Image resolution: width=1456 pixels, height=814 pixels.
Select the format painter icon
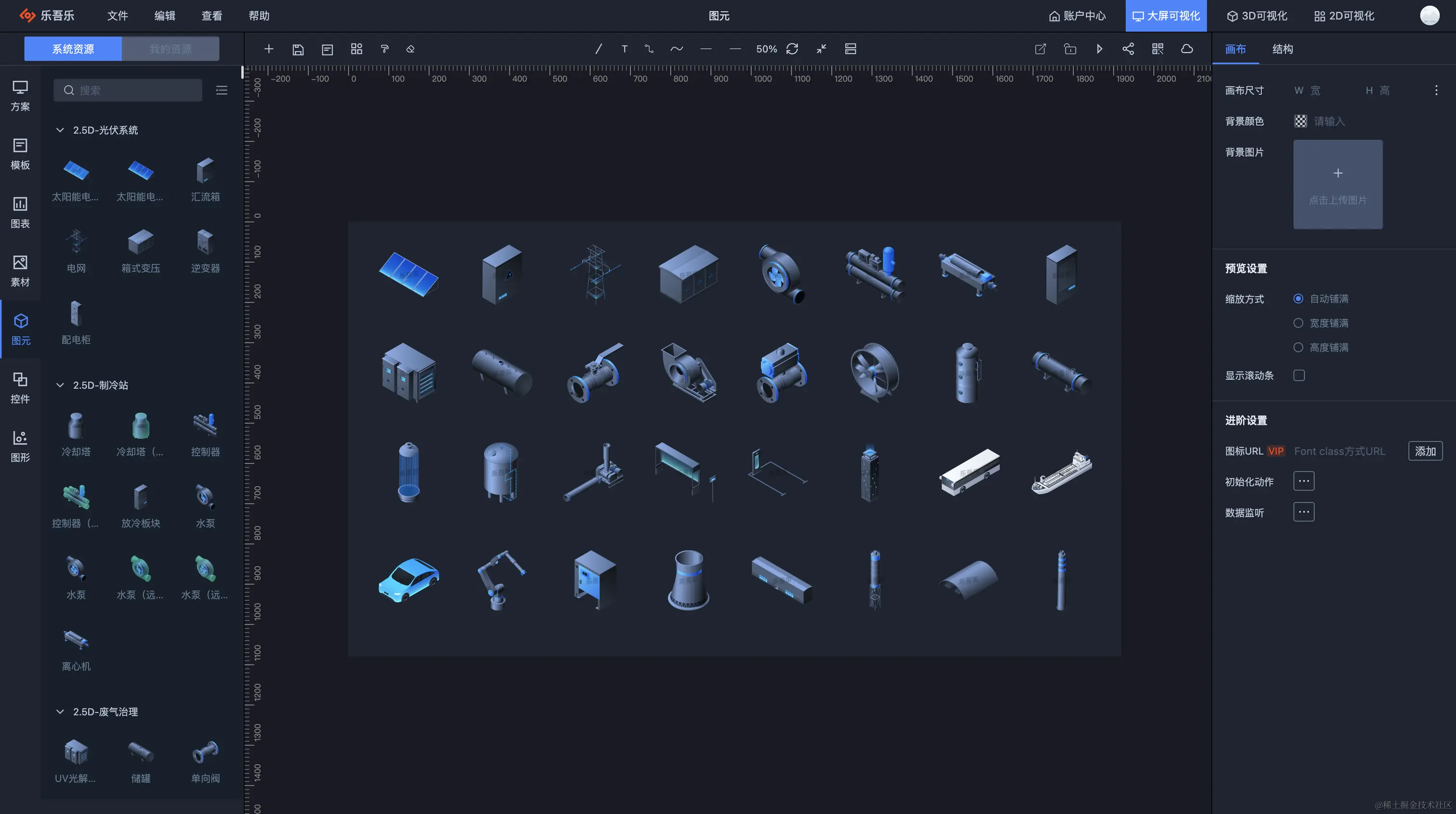click(x=384, y=49)
